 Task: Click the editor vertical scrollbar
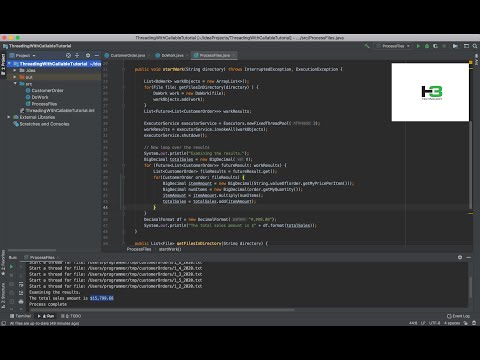pyautogui.click(x=470, y=165)
